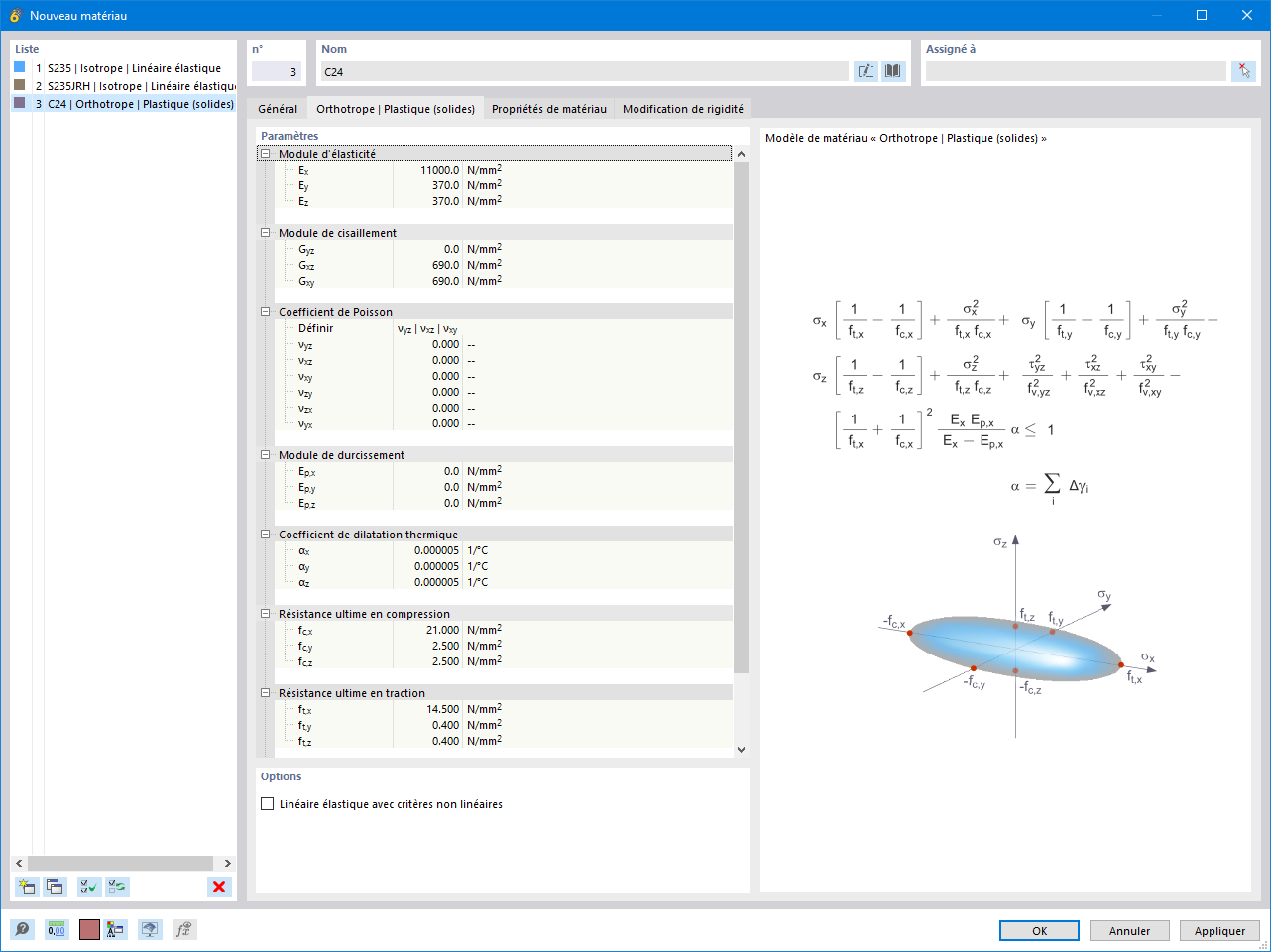Collapse the Module de cisaillement group

pyautogui.click(x=265, y=233)
